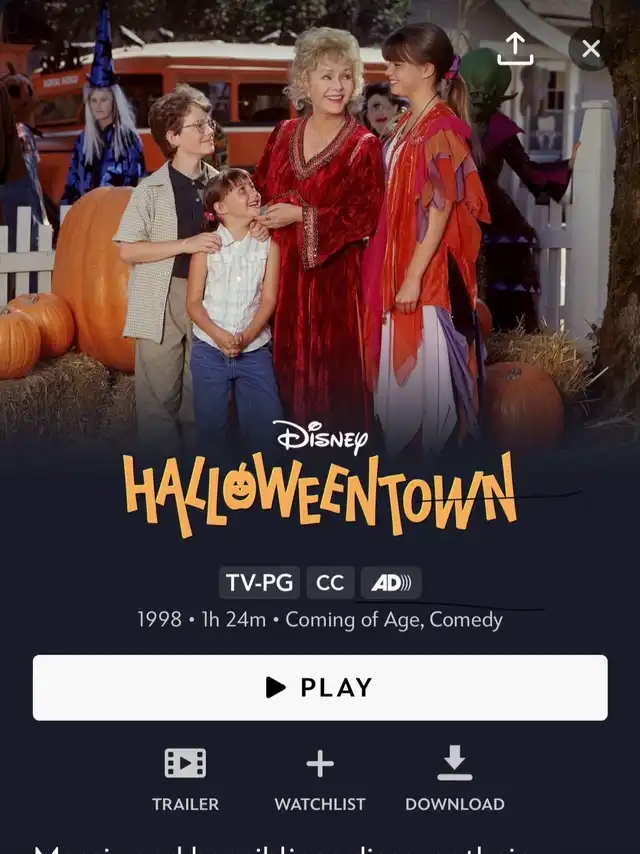
Task: Play the Halloweentown movie
Action: [x=320, y=687]
